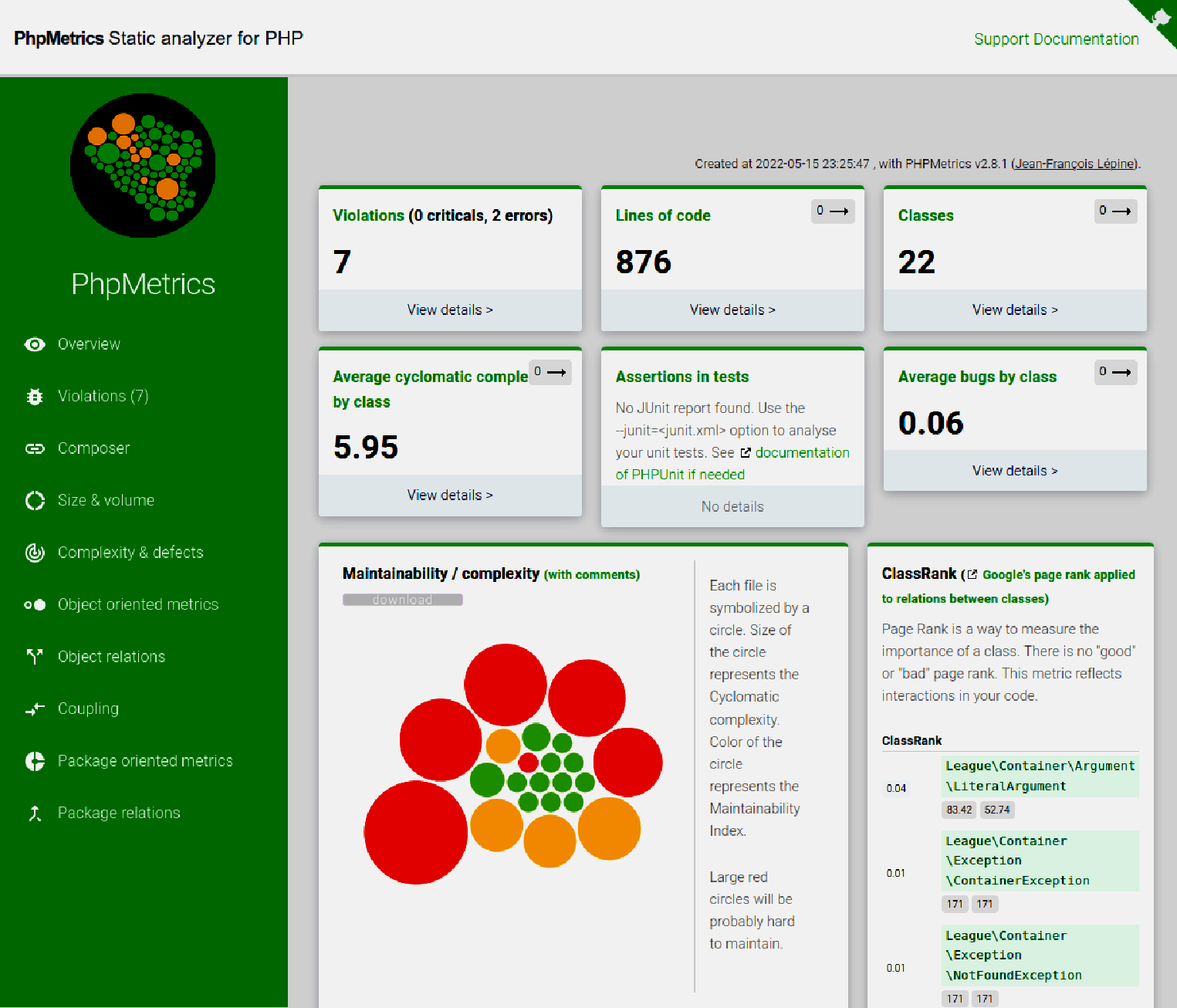Click the PhpMetrics Static analyzer header title
The image size is (1177, 1008).
pos(158,39)
